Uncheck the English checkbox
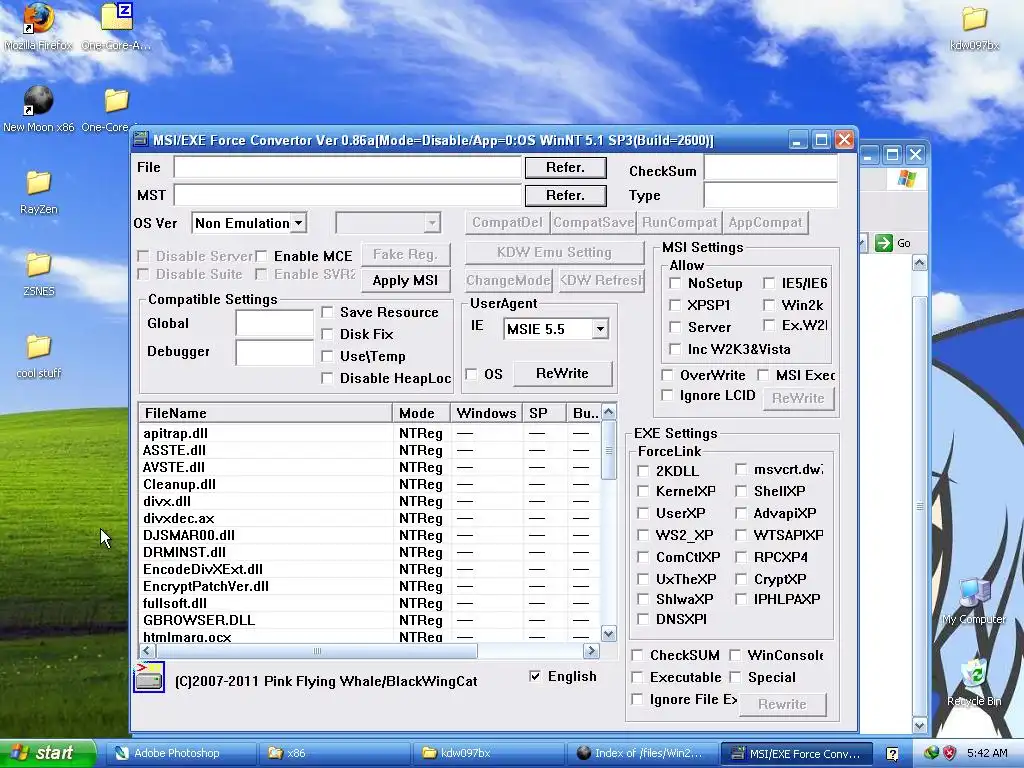 pos(535,676)
